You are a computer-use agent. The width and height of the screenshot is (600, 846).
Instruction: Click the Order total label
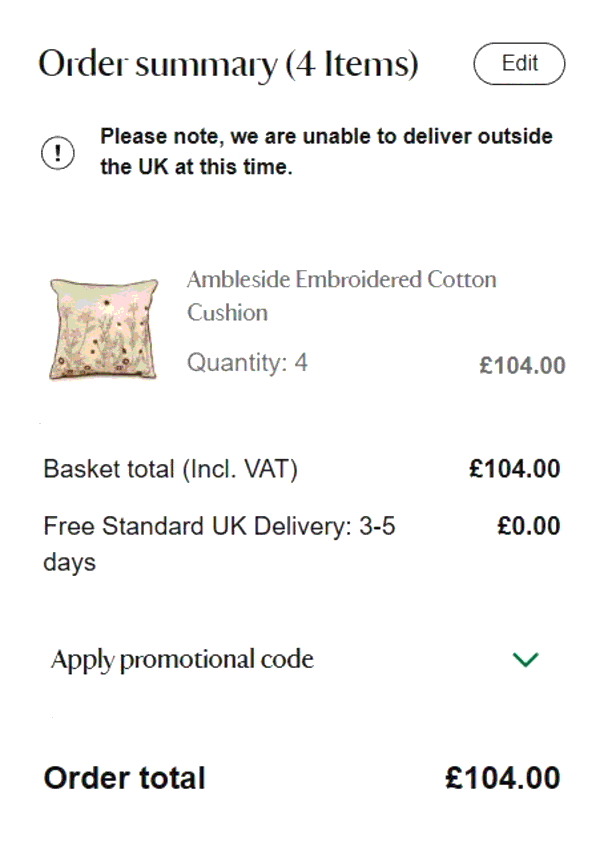point(123,778)
